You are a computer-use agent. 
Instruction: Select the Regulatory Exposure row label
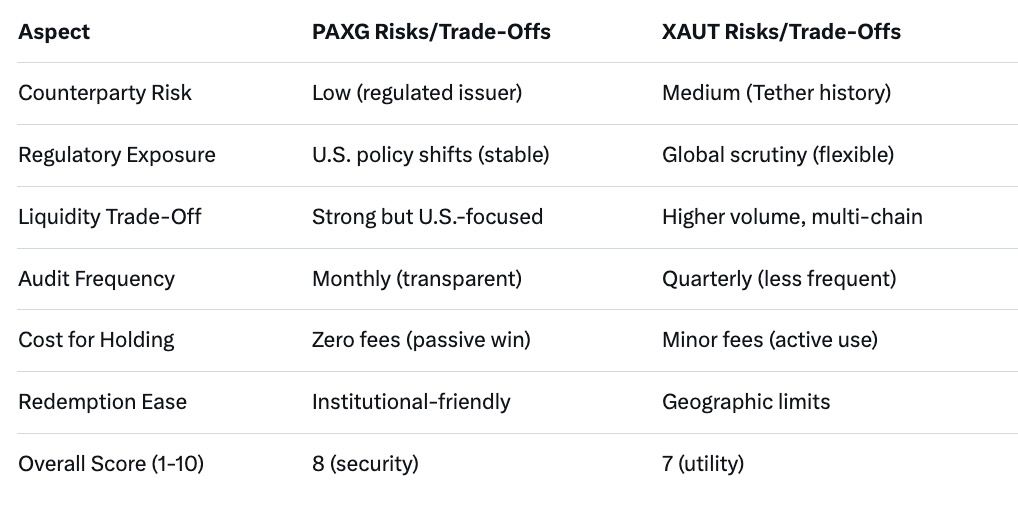click(117, 155)
